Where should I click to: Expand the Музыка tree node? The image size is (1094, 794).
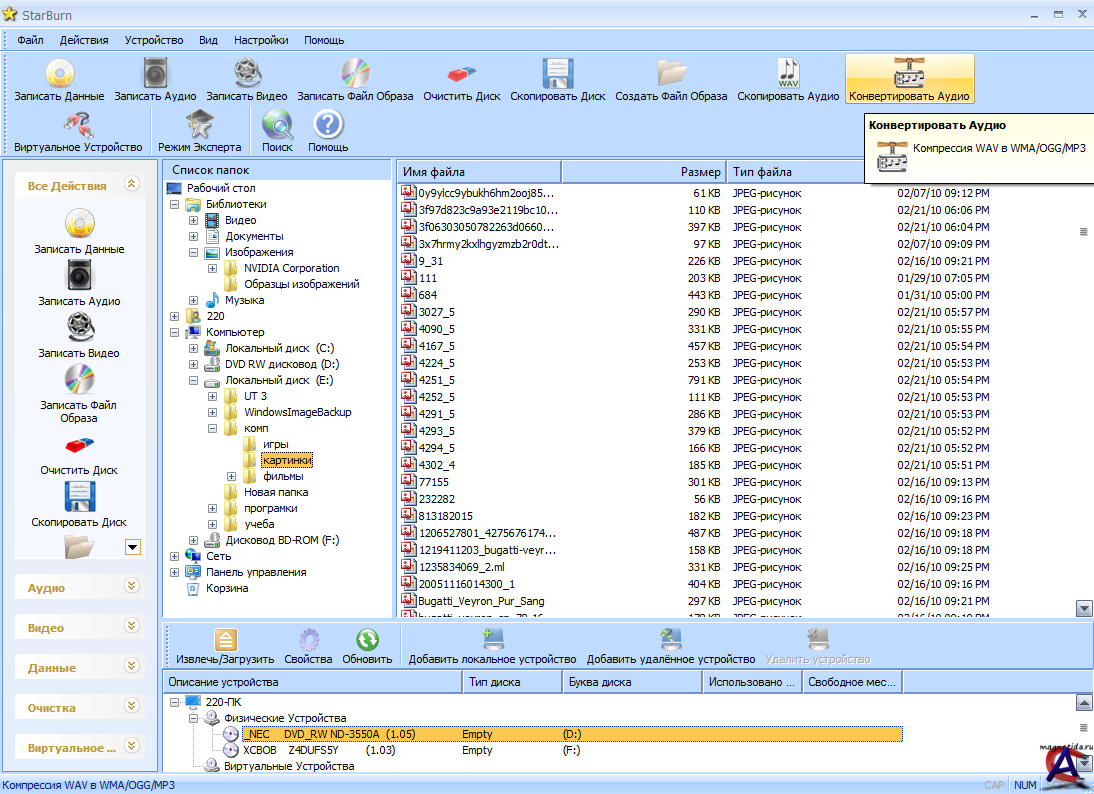[193, 300]
